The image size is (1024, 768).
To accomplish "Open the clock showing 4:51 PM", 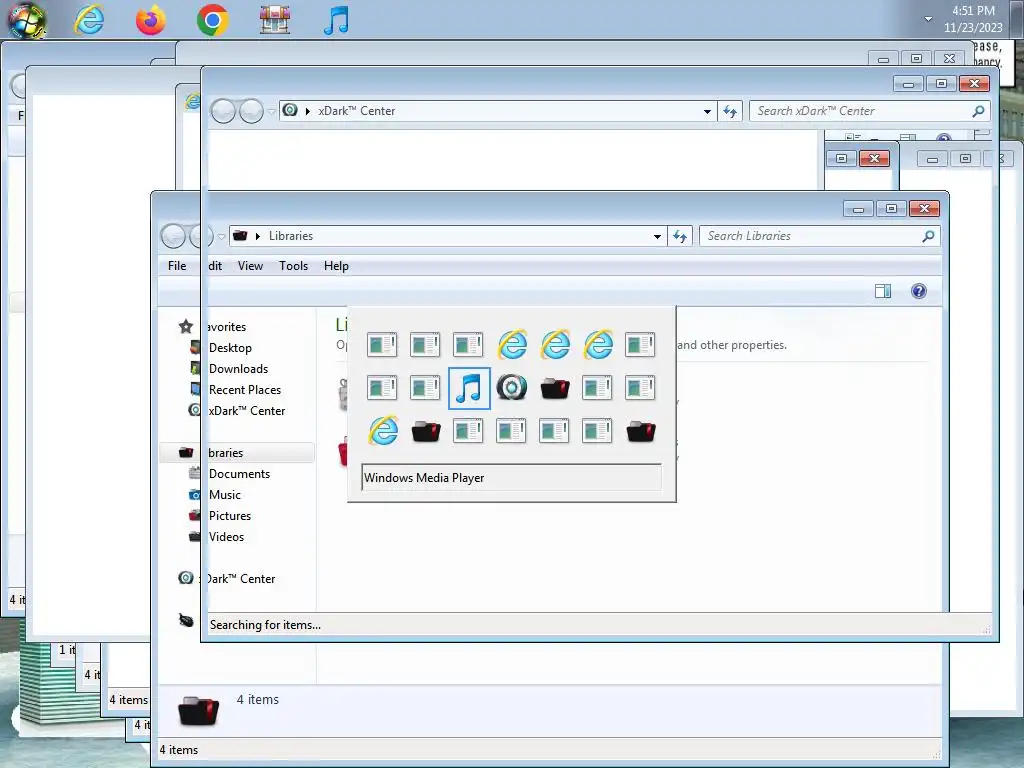I will coord(973,19).
